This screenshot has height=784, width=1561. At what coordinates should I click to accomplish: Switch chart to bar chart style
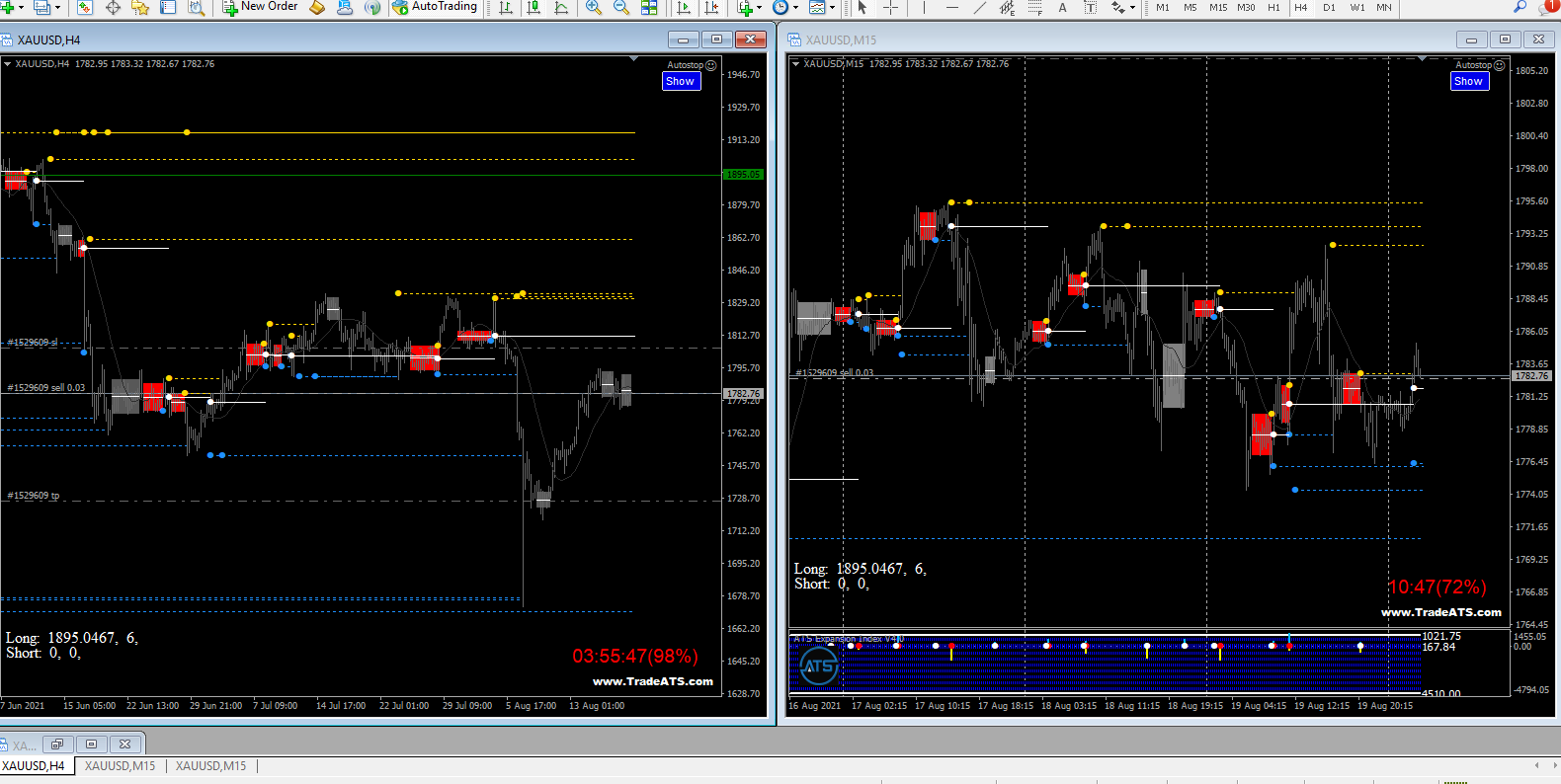pos(506,7)
